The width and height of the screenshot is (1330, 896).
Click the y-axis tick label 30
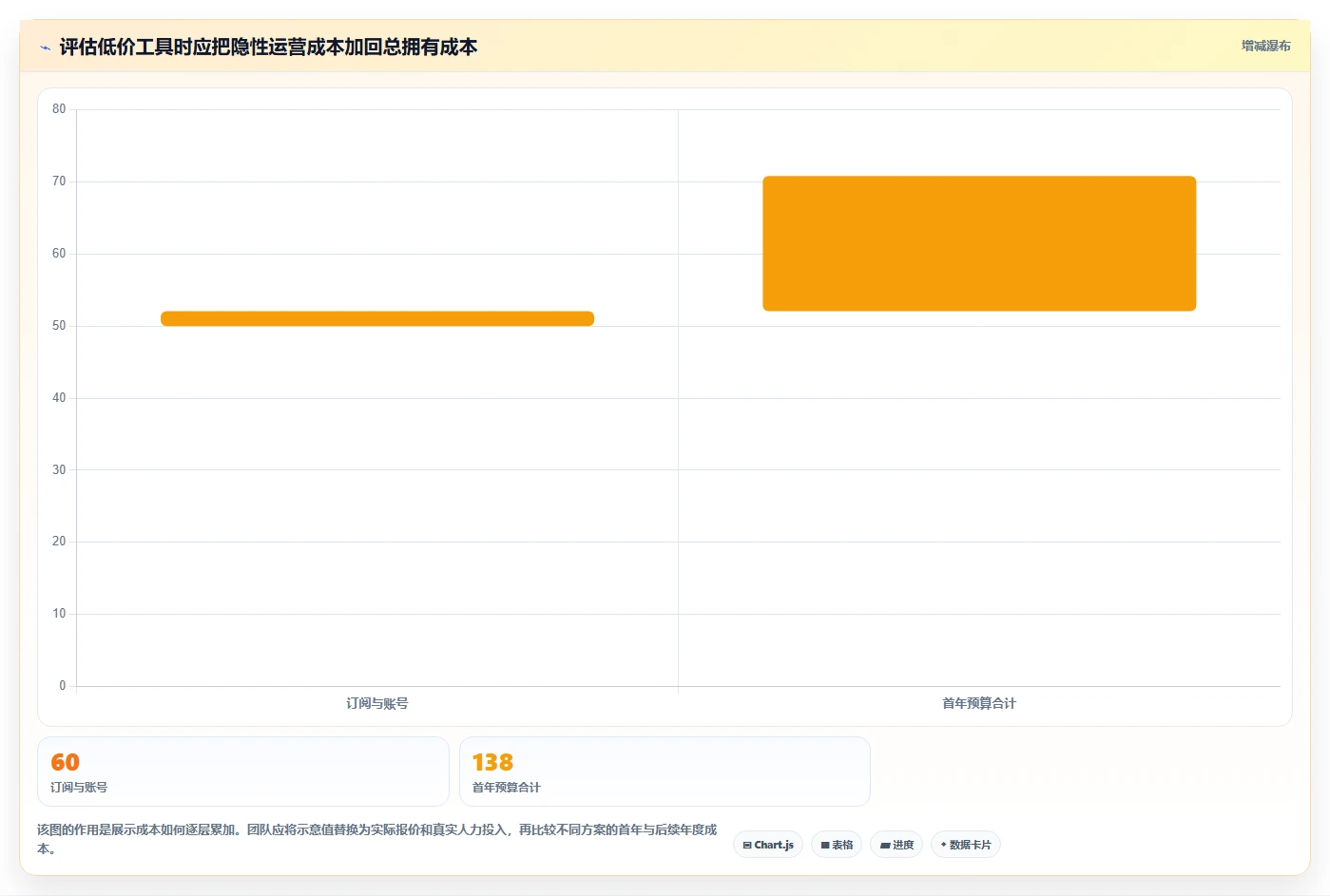(x=59, y=469)
